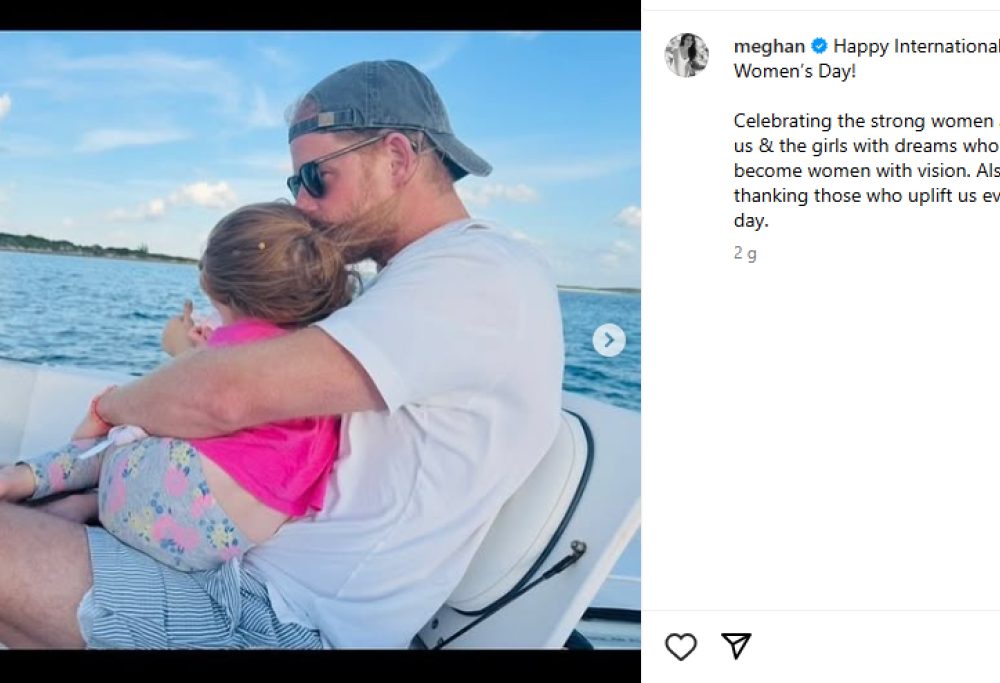Click the blue verified checkmark beside meghan

coord(820,46)
